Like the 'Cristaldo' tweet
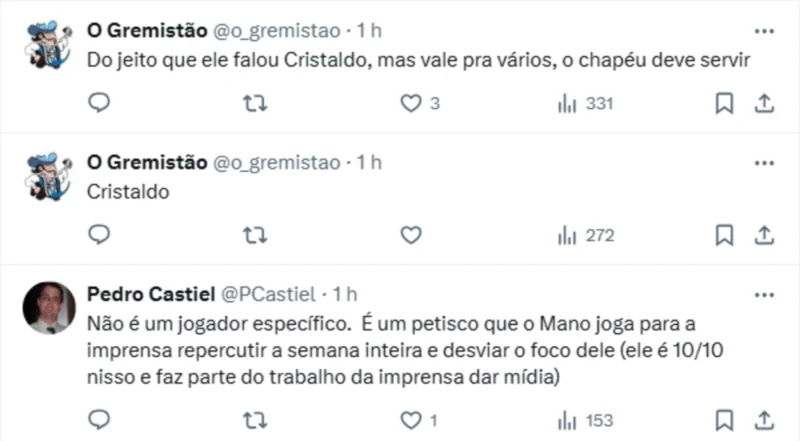 click(x=411, y=235)
